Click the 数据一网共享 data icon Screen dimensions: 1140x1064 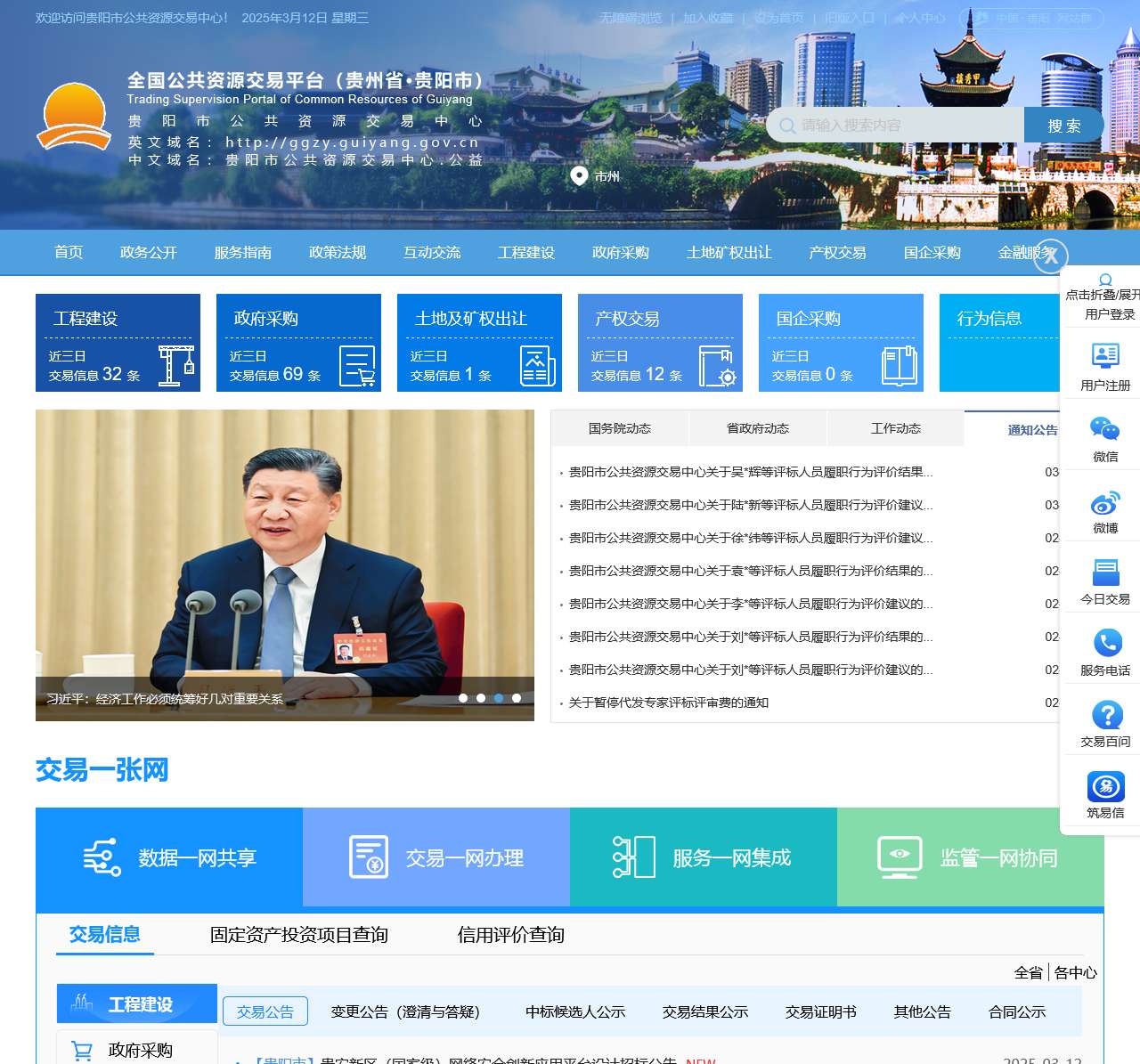pos(102,857)
